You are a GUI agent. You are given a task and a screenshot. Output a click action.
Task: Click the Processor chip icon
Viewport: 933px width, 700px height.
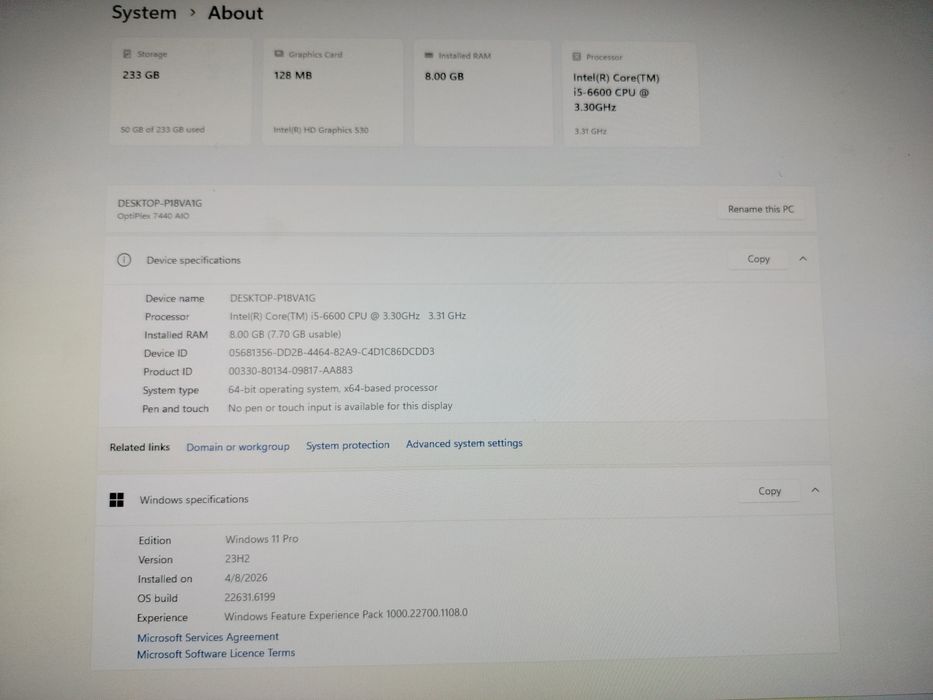(577, 57)
